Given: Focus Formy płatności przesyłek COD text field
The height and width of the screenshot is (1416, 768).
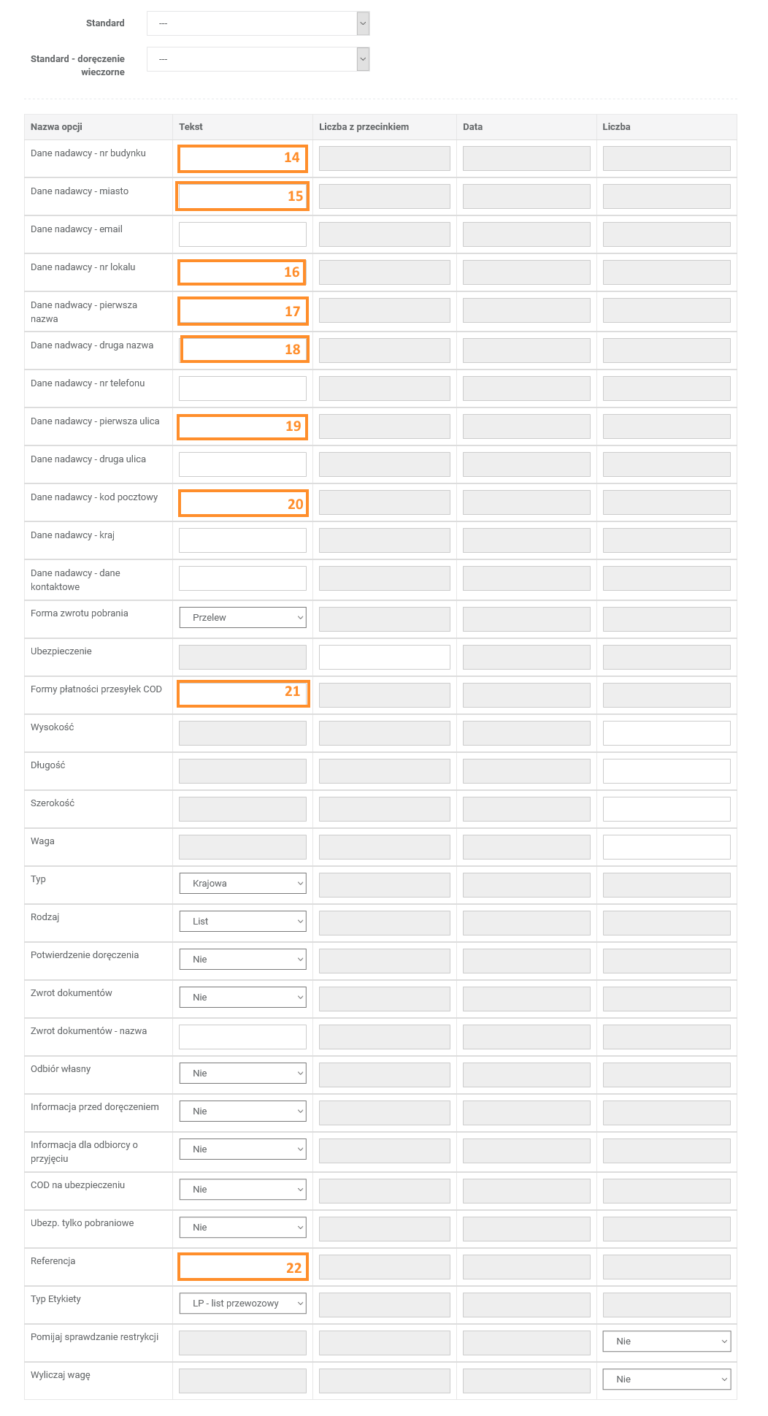Looking at the screenshot, I should coord(243,693).
